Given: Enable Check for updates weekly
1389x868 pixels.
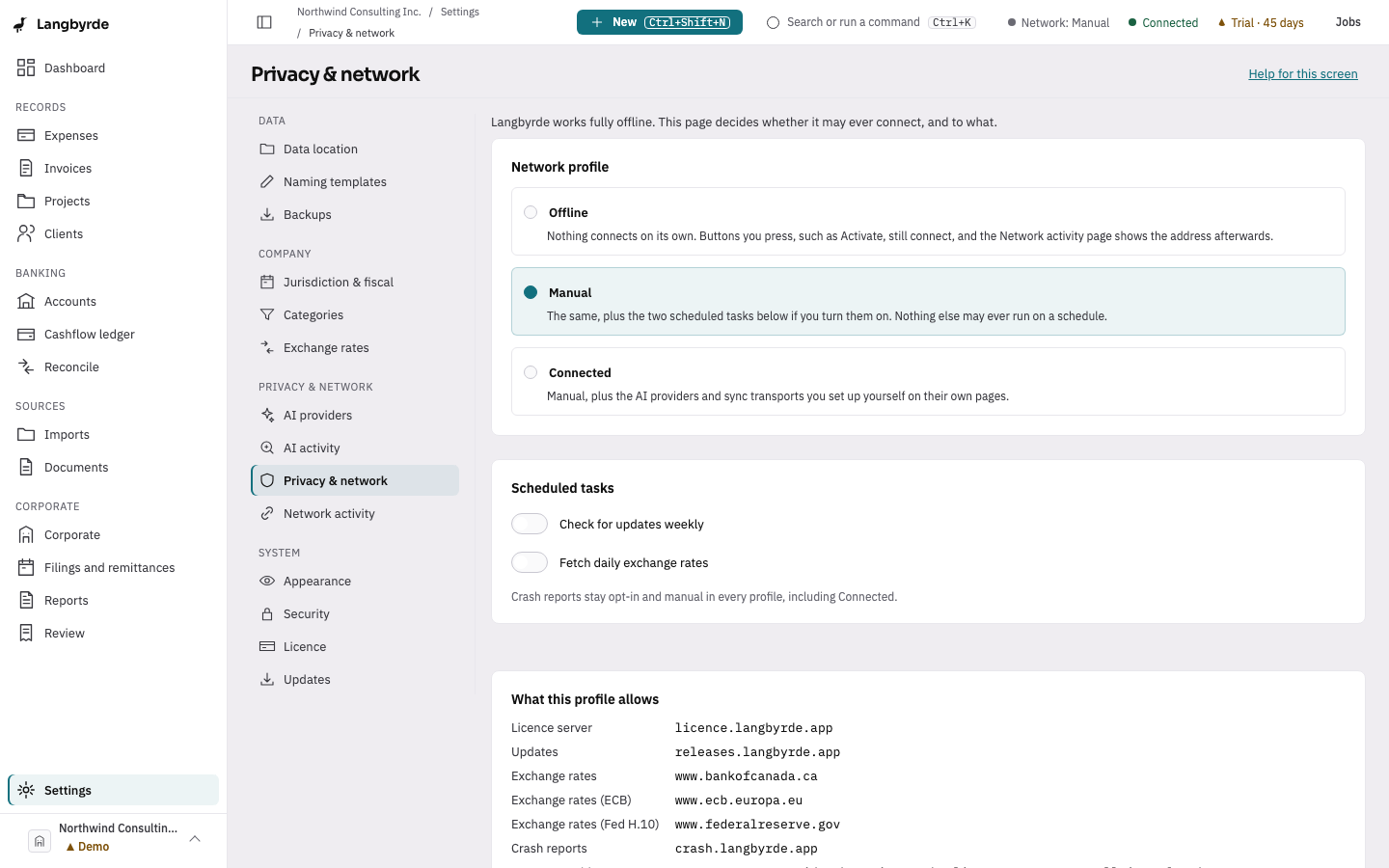Looking at the screenshot, I should coord(530,524).
